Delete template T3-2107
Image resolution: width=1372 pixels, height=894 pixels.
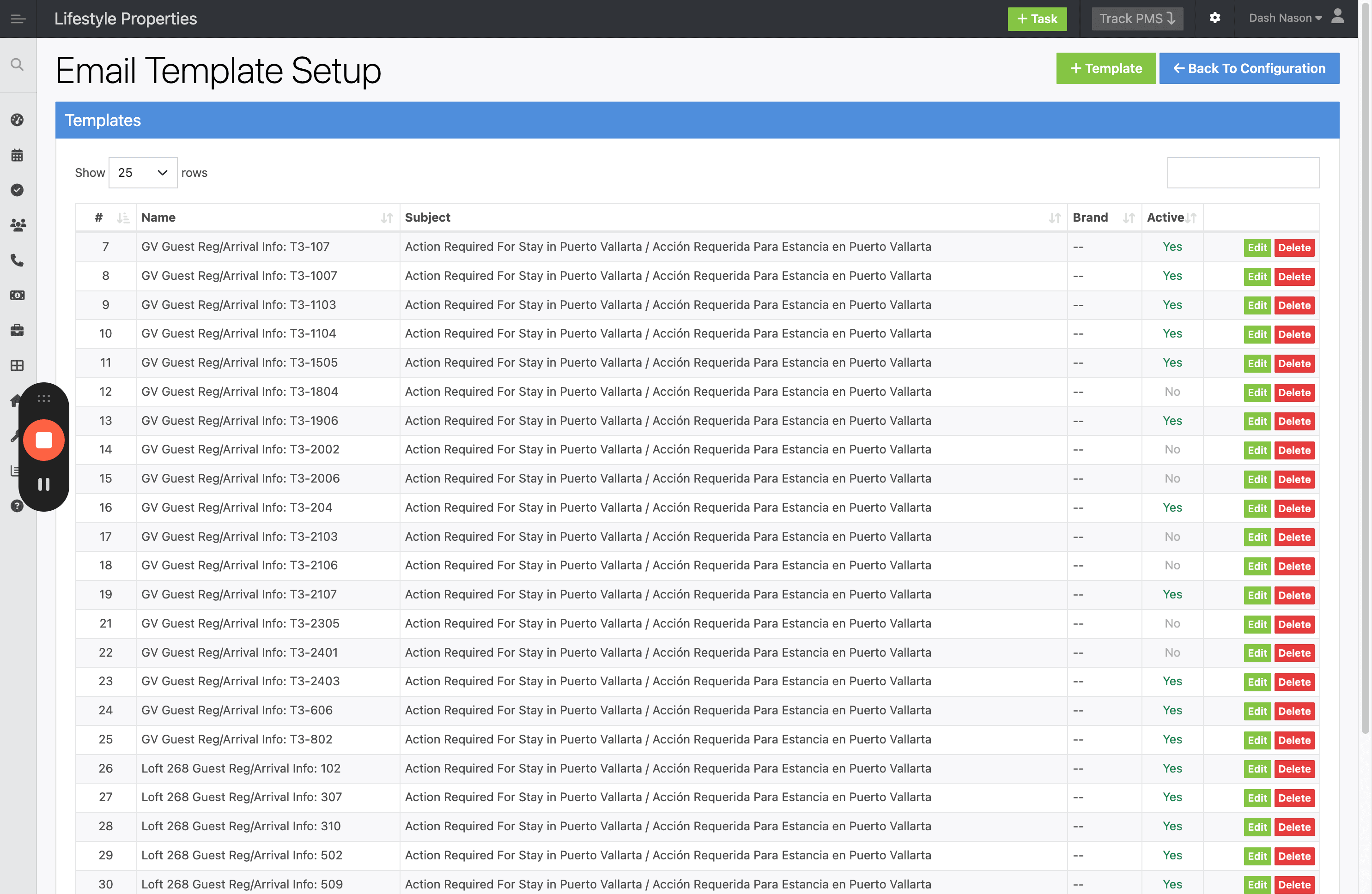tap(1293, 595)
